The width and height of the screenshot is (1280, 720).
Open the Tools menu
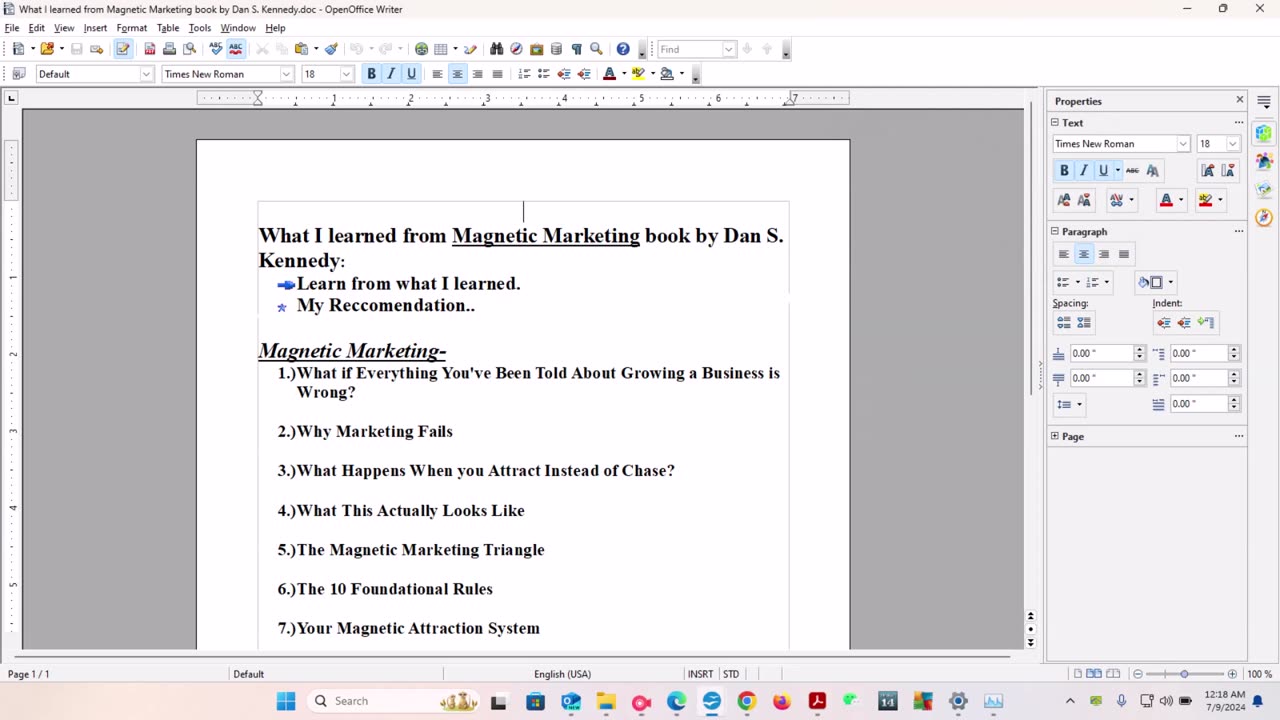pos(200,28)
